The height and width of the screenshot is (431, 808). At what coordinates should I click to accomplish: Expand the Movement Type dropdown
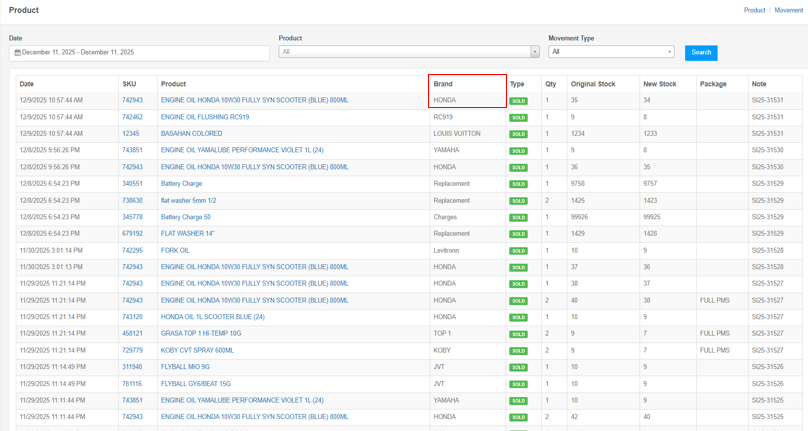611,52
